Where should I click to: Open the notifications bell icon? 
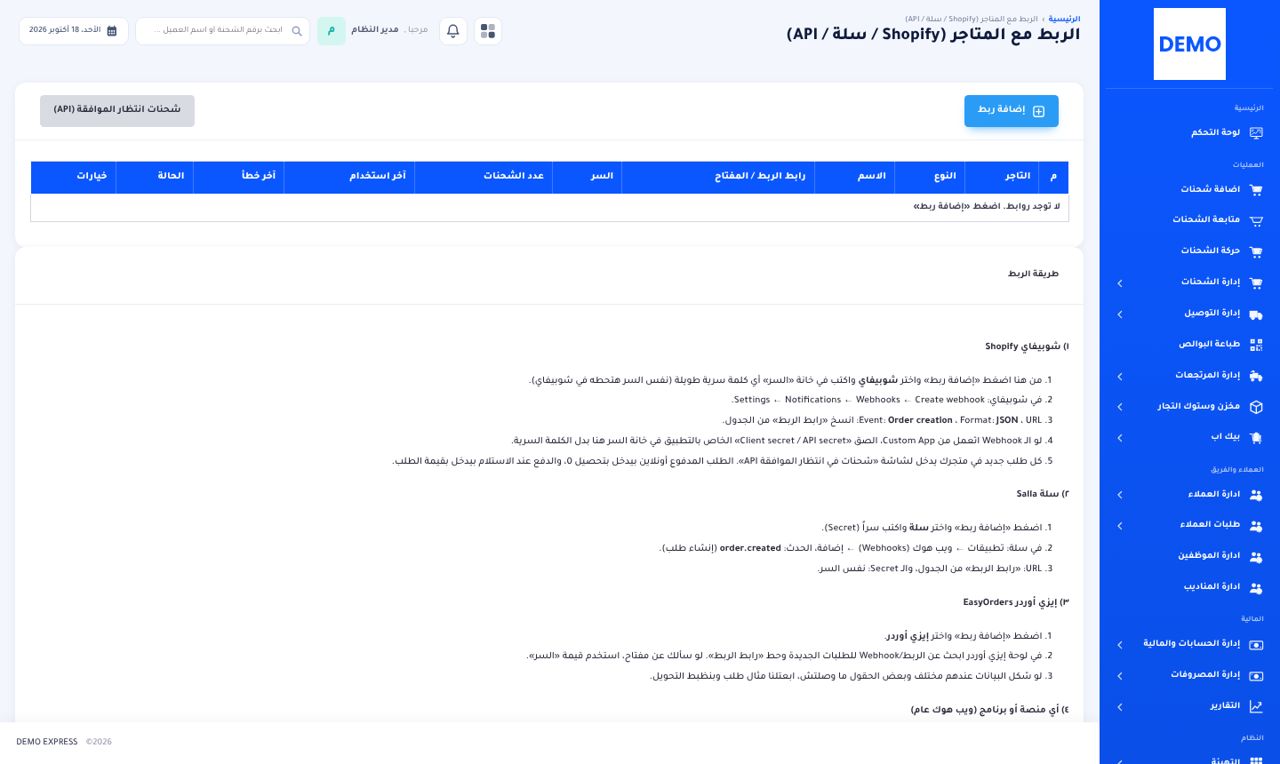click(453, 31)
